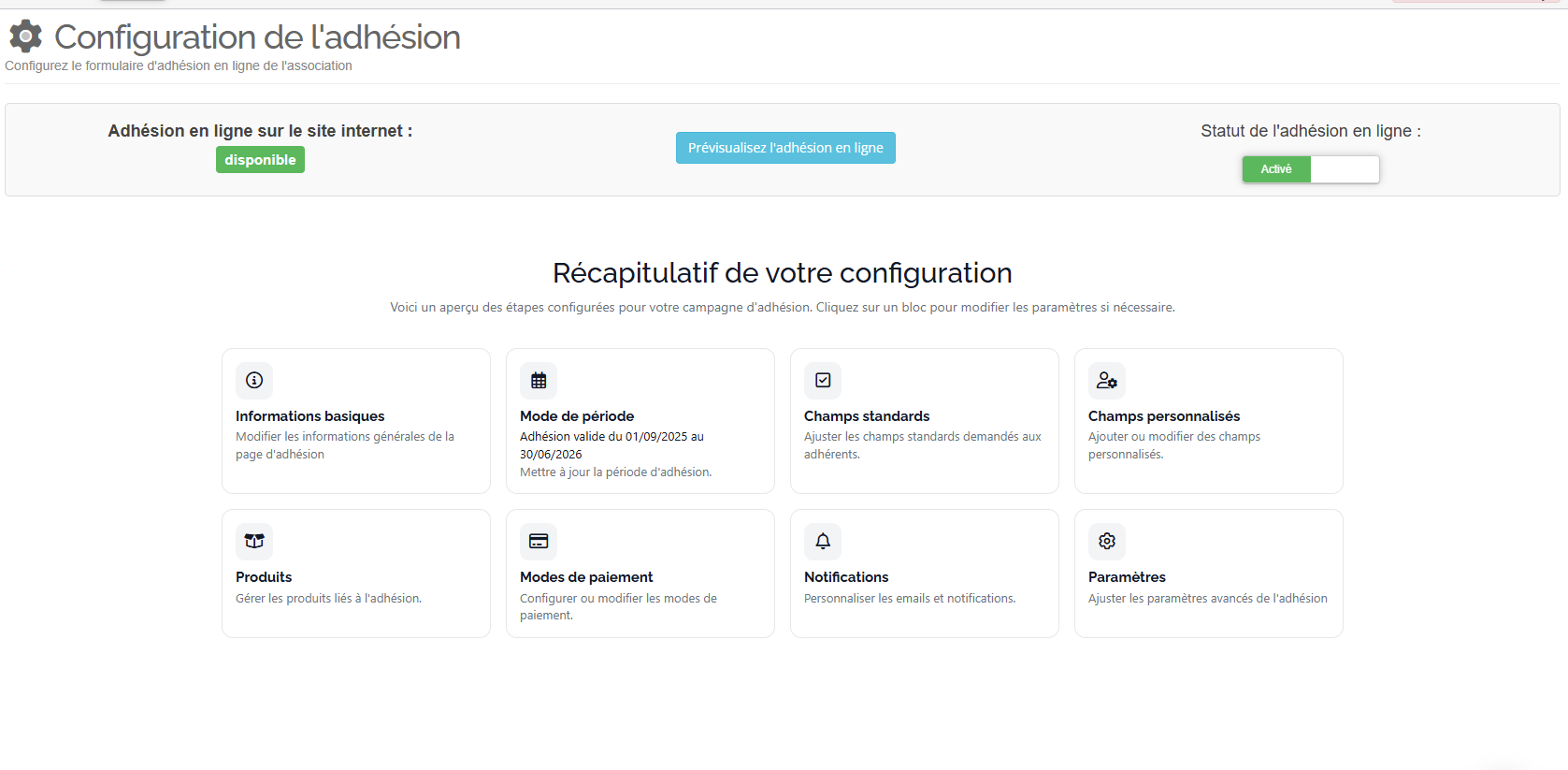This screenshot has width=1568, height=770.
Task: Toggle the online membership status switch
Action: [x=1310, y=169]
